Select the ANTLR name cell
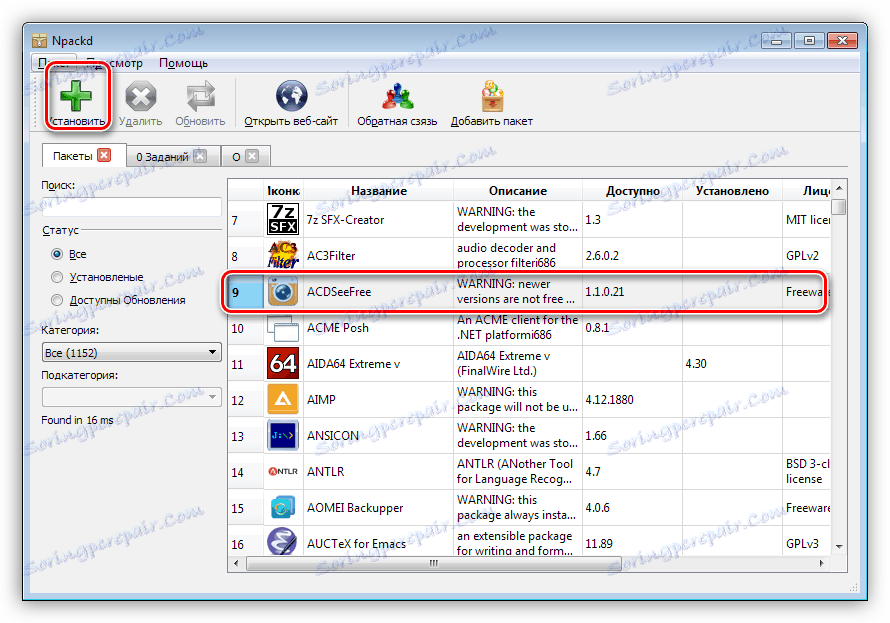This screenshot has height=623, width=890. 378,471
